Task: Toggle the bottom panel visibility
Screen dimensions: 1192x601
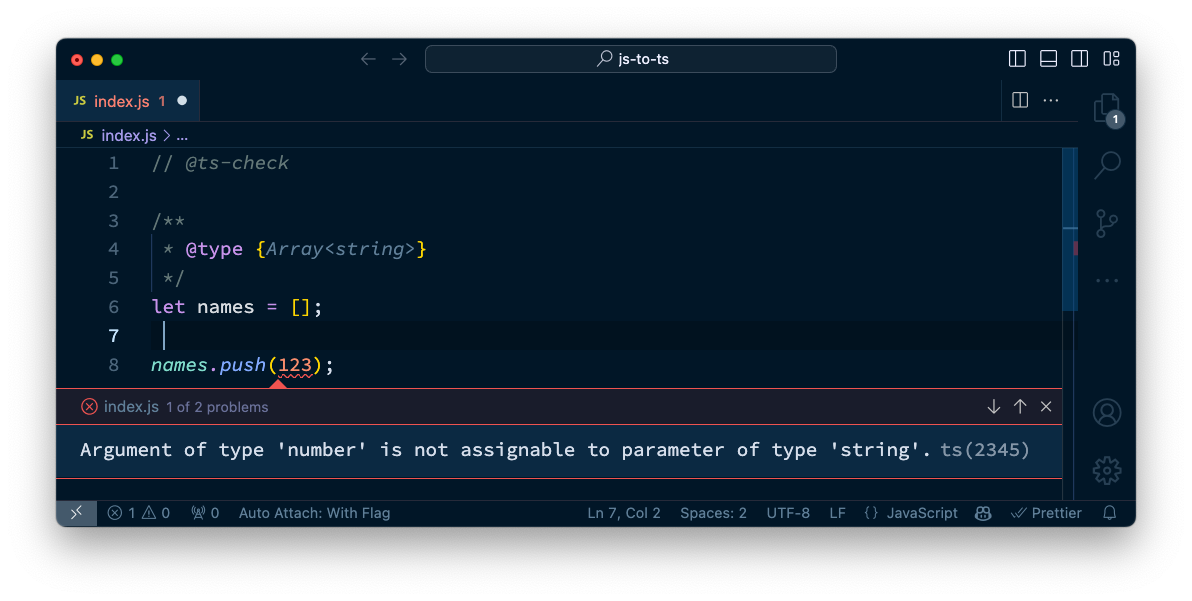Action: [1048, 59]
